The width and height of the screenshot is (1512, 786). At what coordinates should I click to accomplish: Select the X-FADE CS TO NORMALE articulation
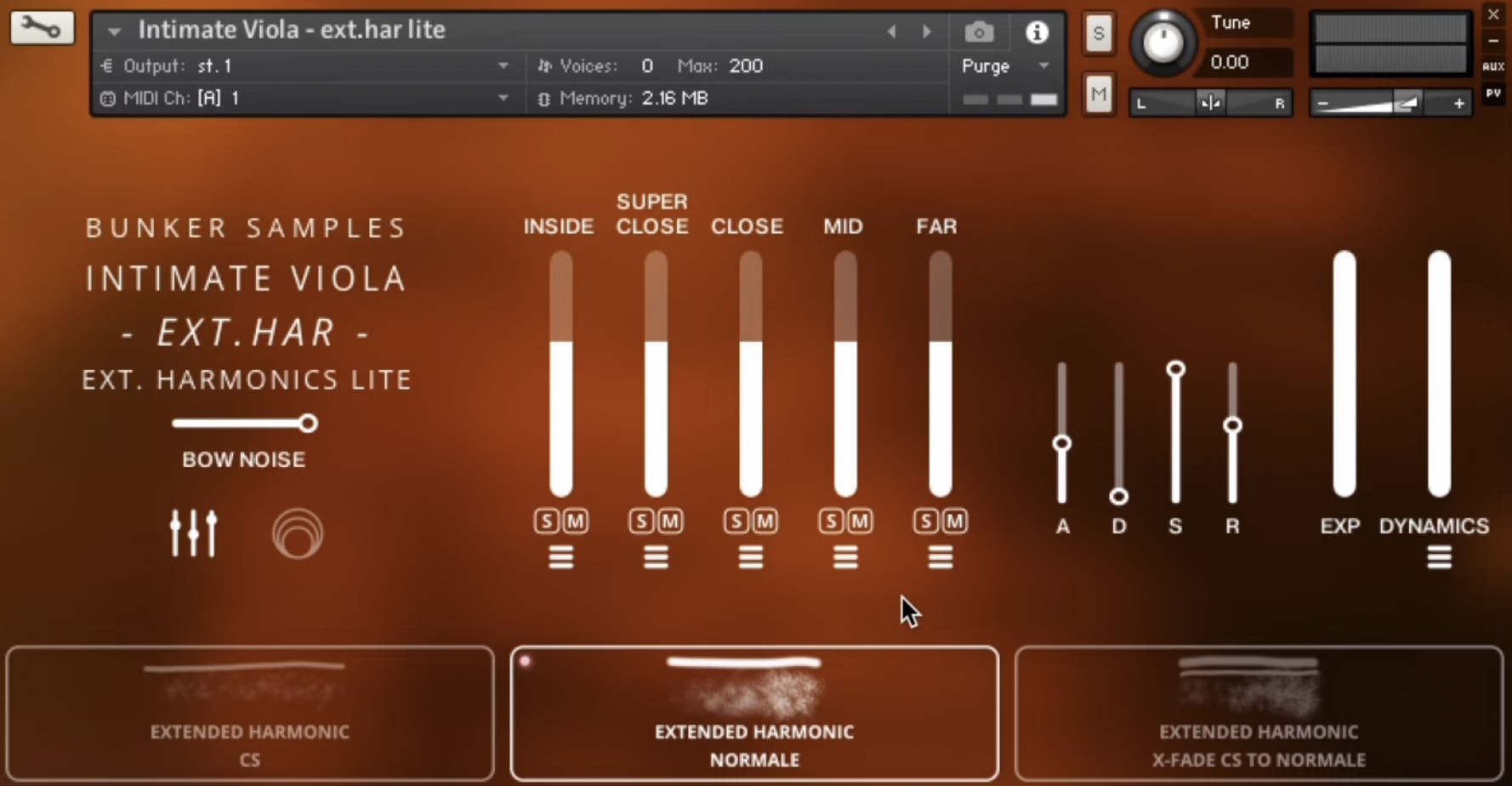pos(1259,715)
